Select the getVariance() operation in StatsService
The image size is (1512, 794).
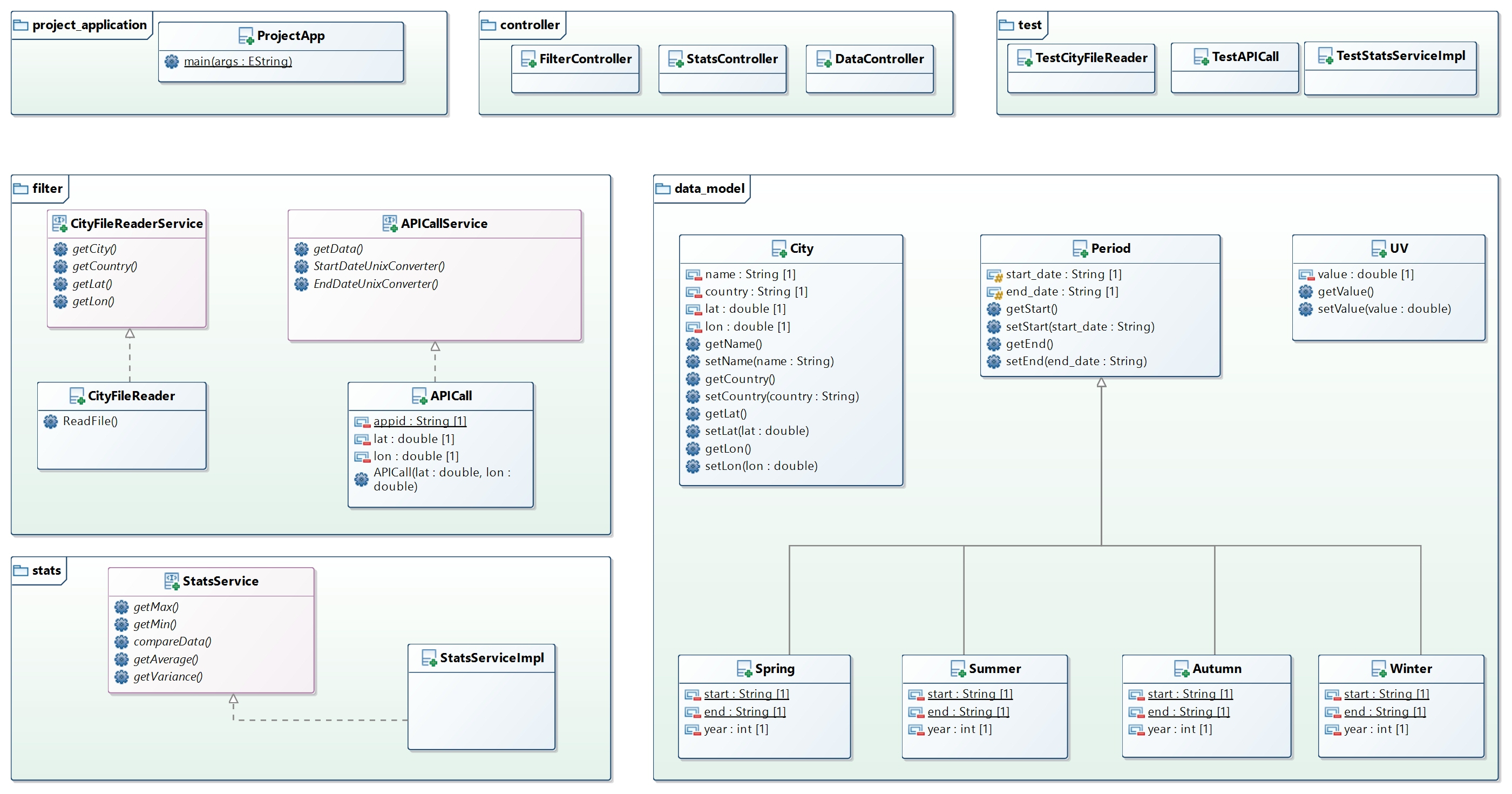(x=168, y=677)
